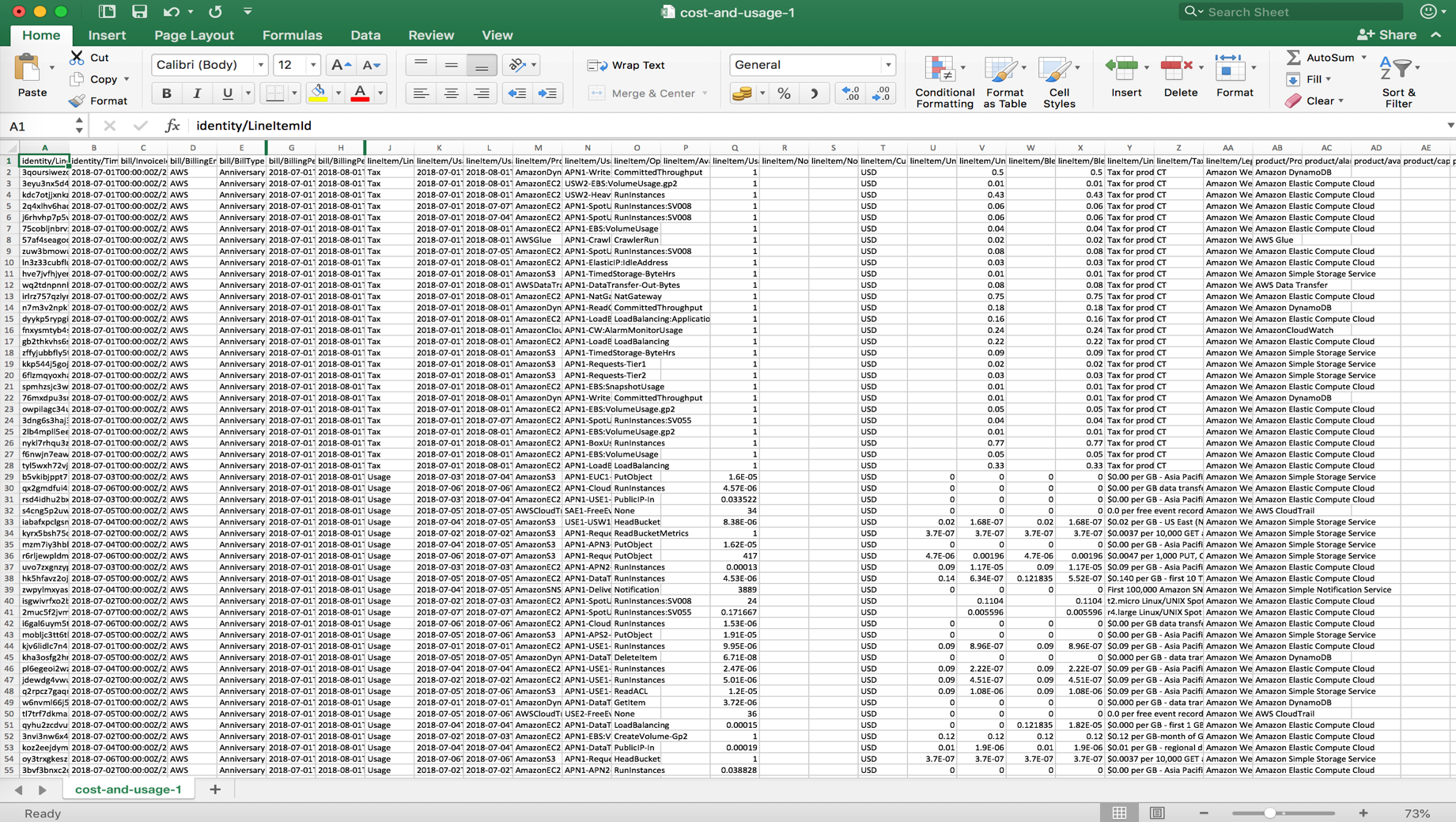
Task: Toggle Bold formatting
Action: [x=166, y=93]
